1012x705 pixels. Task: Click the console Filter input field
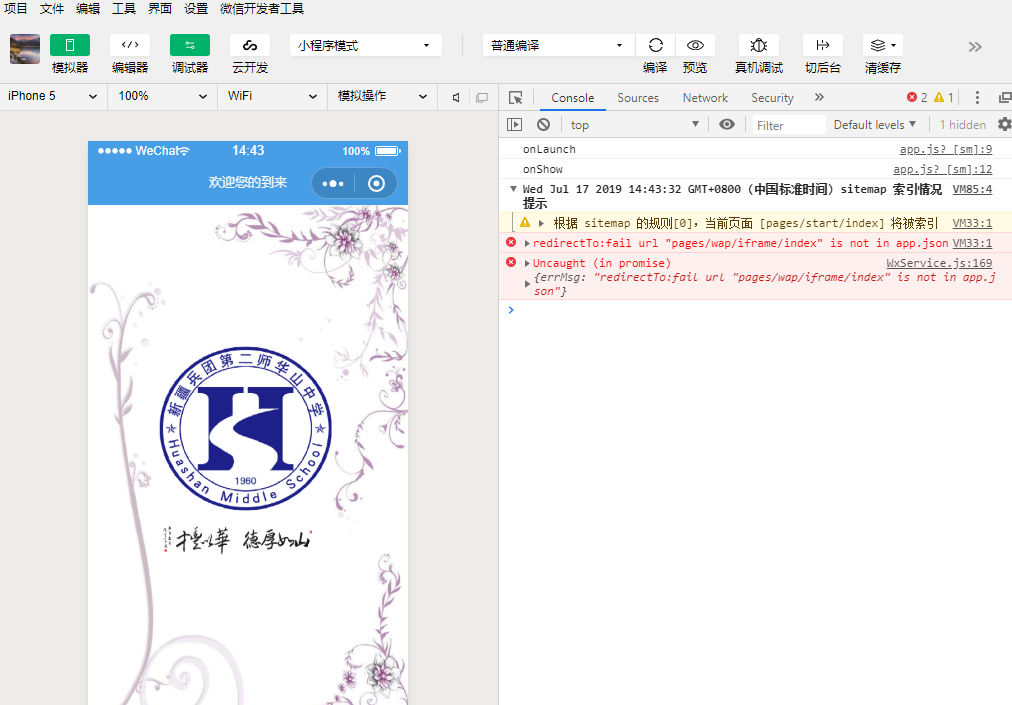790,125
